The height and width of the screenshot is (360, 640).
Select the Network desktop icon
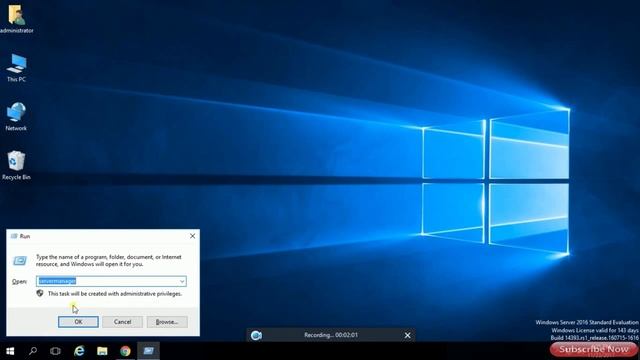coord(16,117)
